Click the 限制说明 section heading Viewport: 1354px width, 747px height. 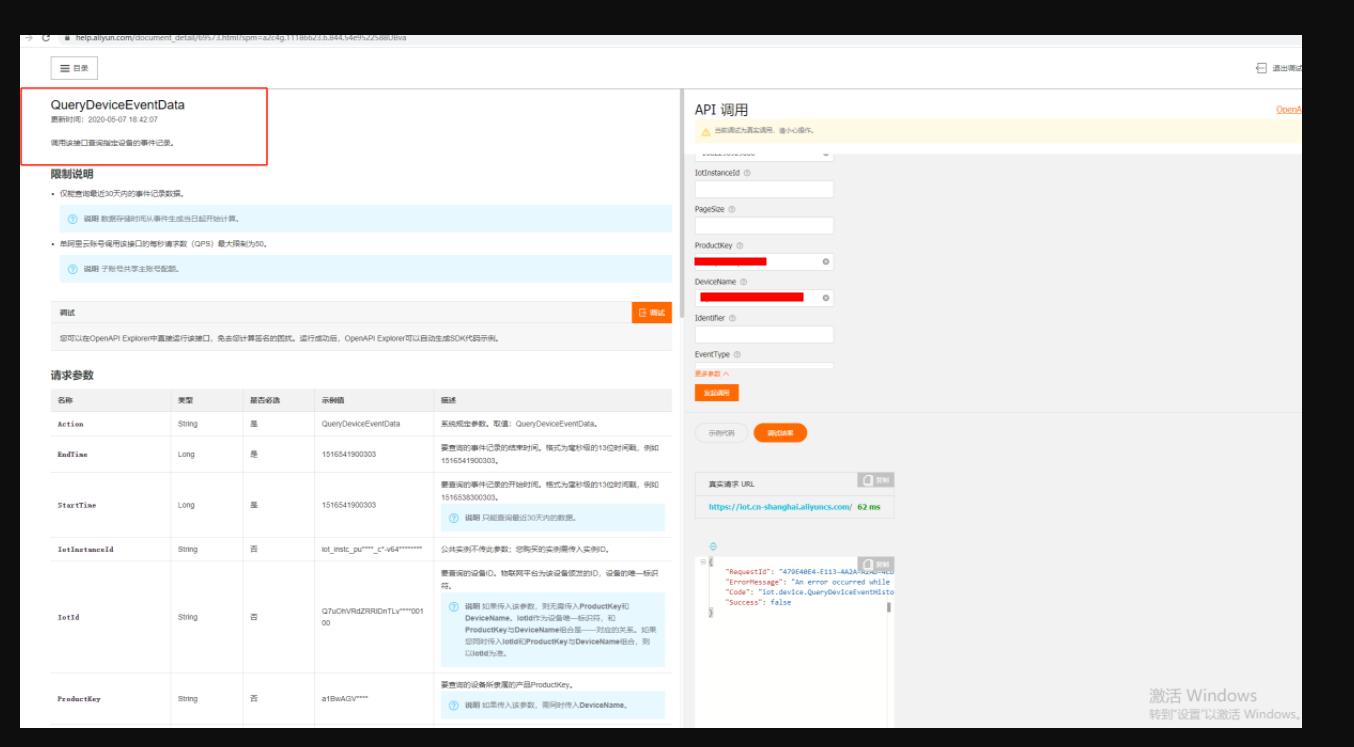(x=72, y=174)
